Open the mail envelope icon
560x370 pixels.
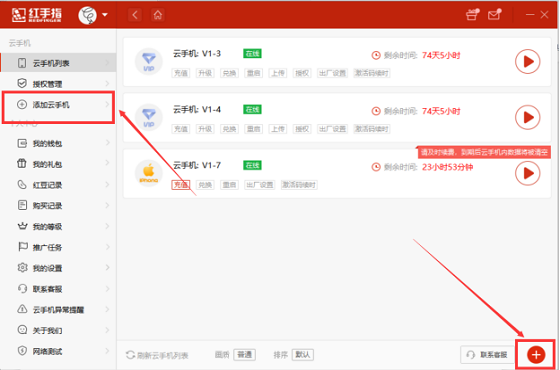pos(494,15)
